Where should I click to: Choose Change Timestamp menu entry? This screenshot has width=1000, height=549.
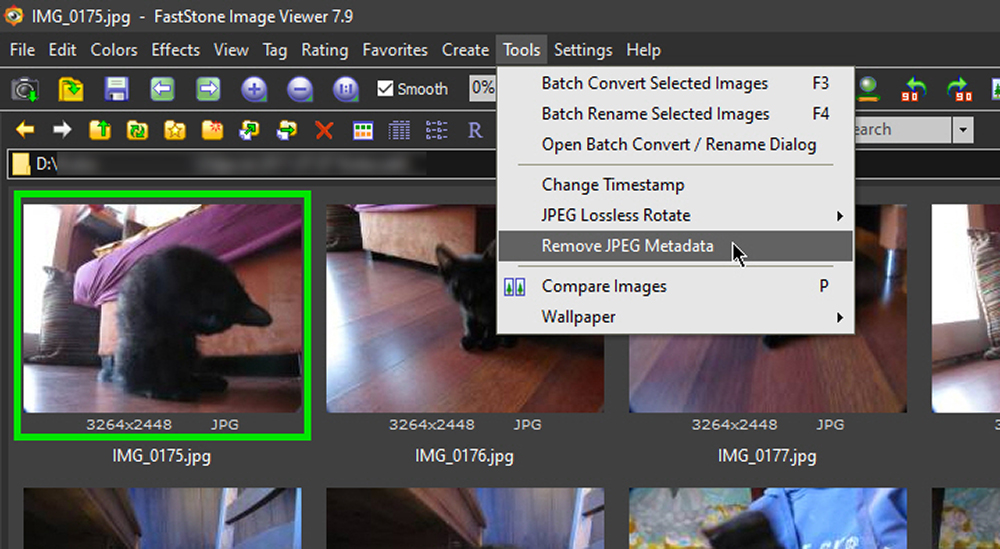coord(675,185)
